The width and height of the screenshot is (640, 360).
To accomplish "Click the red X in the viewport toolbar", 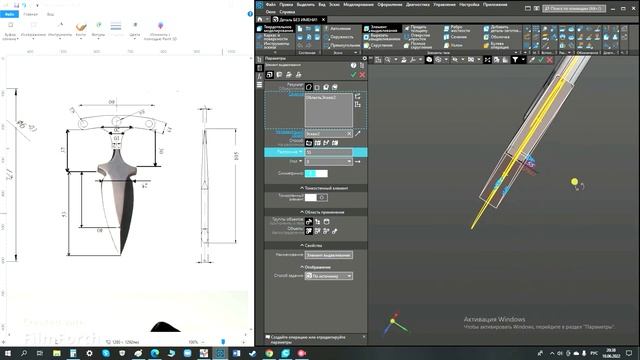I will point(550,60).
